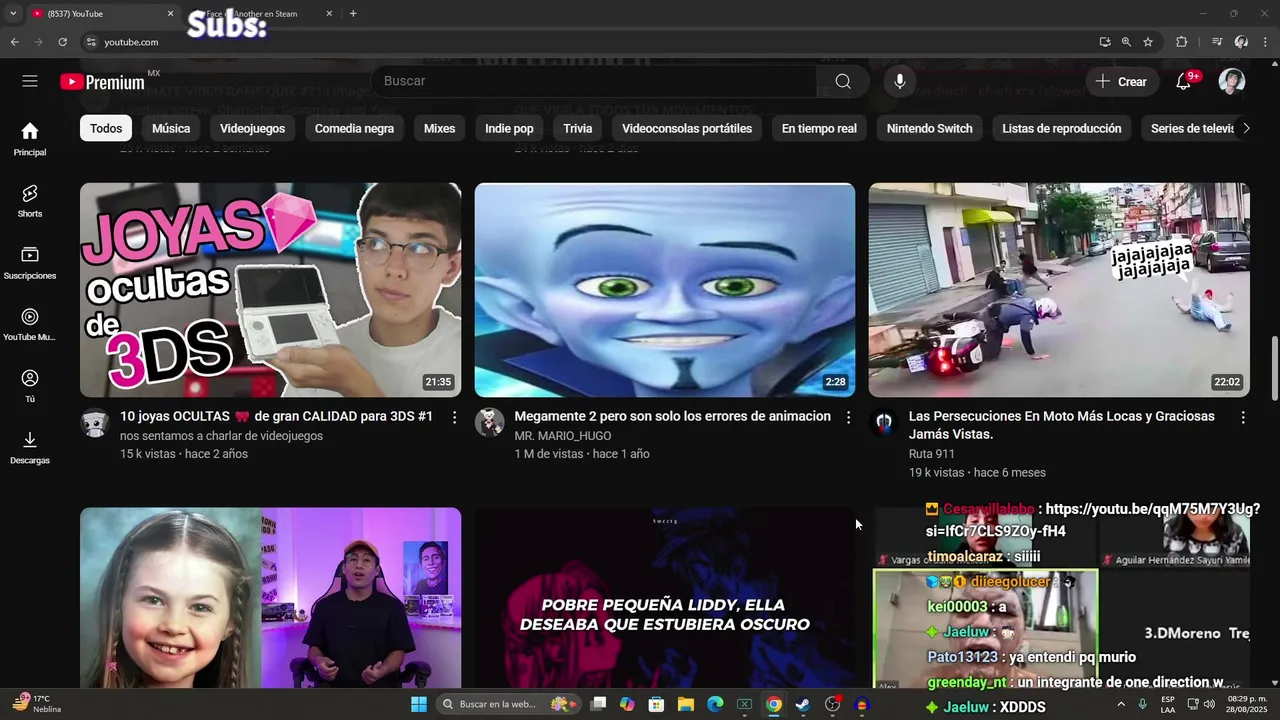Open options for 10 joyas OCULTAS video
1280x720 pixels.
(x=454, y=417)
